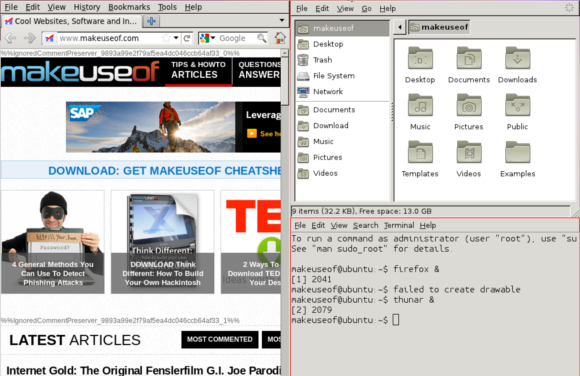Click the TED talks download thumbnail
The height and width of the screenshot is (376, 580).
point(251,242)
